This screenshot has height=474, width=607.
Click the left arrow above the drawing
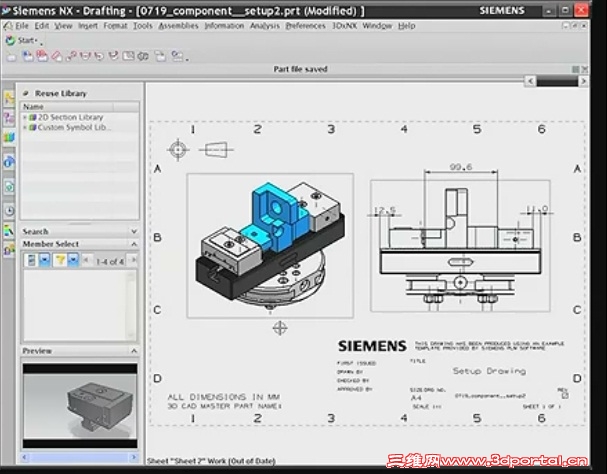530,81
